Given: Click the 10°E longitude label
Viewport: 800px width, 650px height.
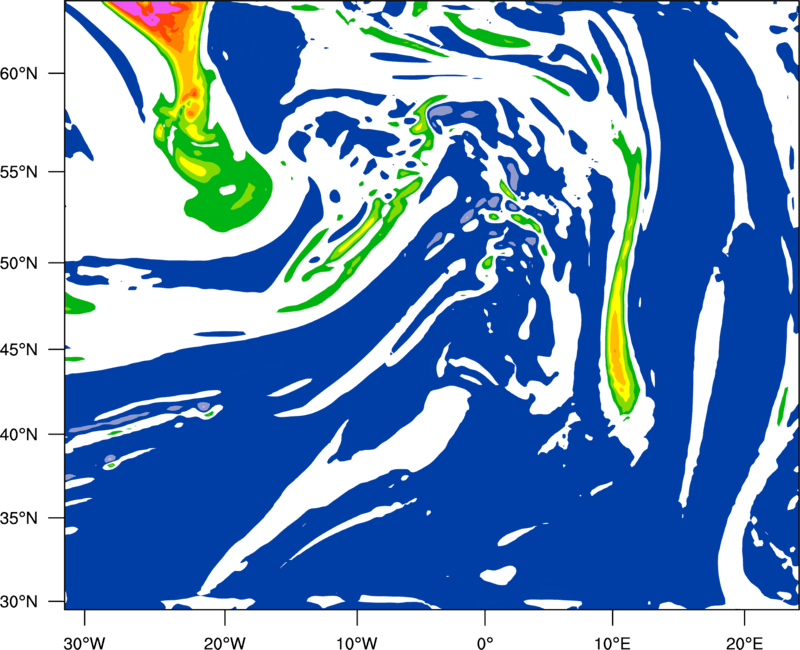Looking at the screenshot, I should click(x=611, y=643).
